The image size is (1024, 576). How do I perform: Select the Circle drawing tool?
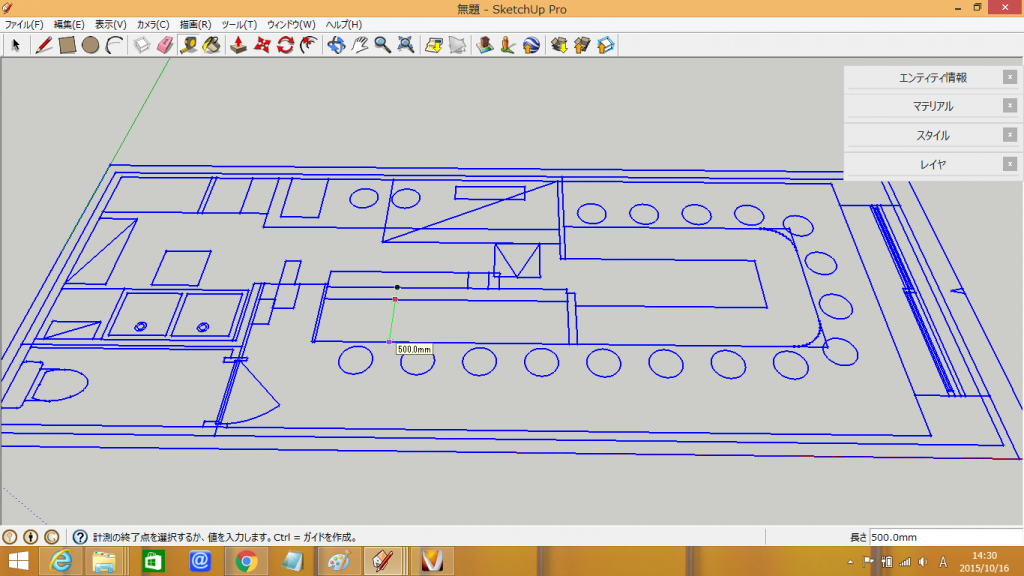(90, 45)
